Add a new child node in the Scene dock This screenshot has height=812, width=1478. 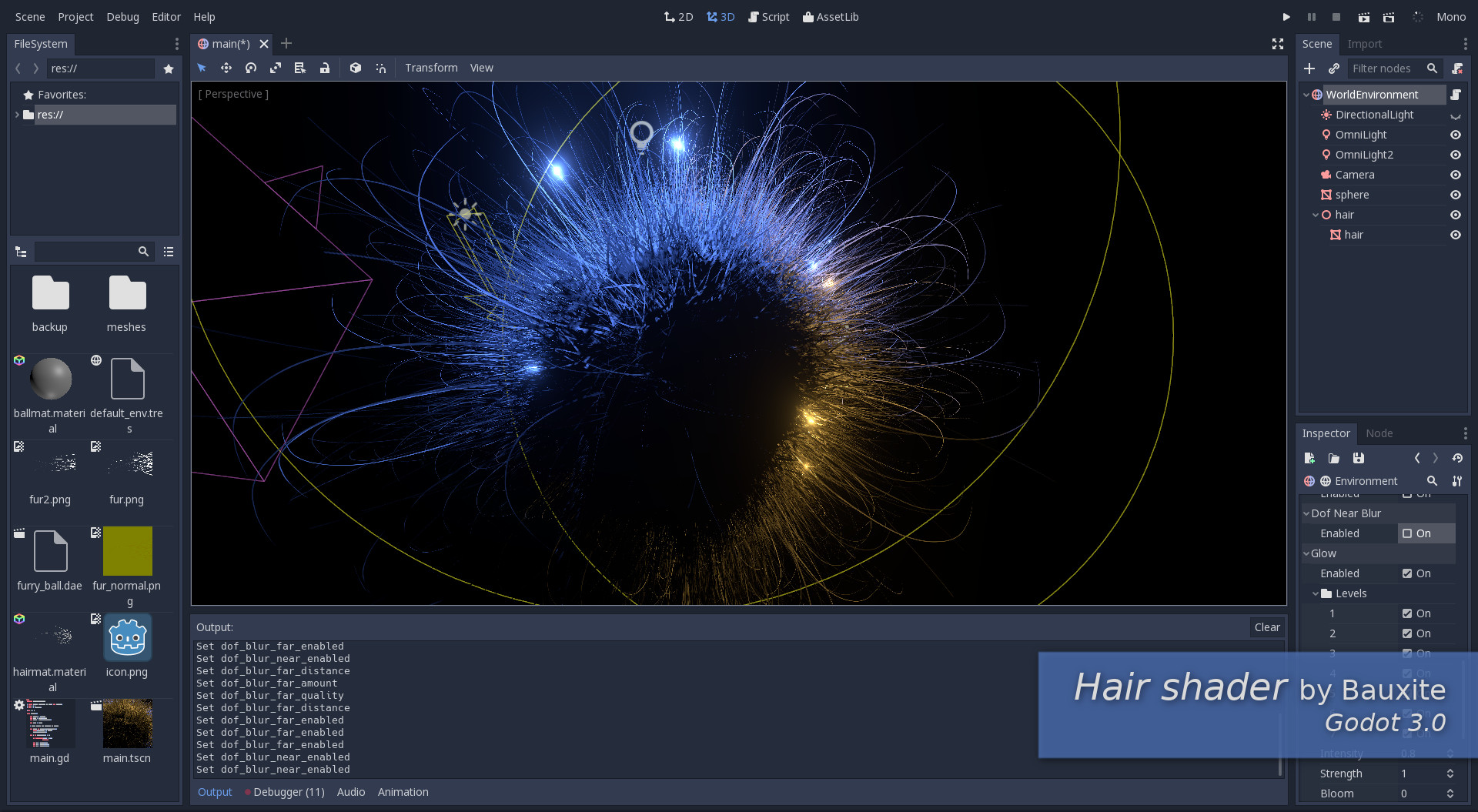(x=1309, y=69)
